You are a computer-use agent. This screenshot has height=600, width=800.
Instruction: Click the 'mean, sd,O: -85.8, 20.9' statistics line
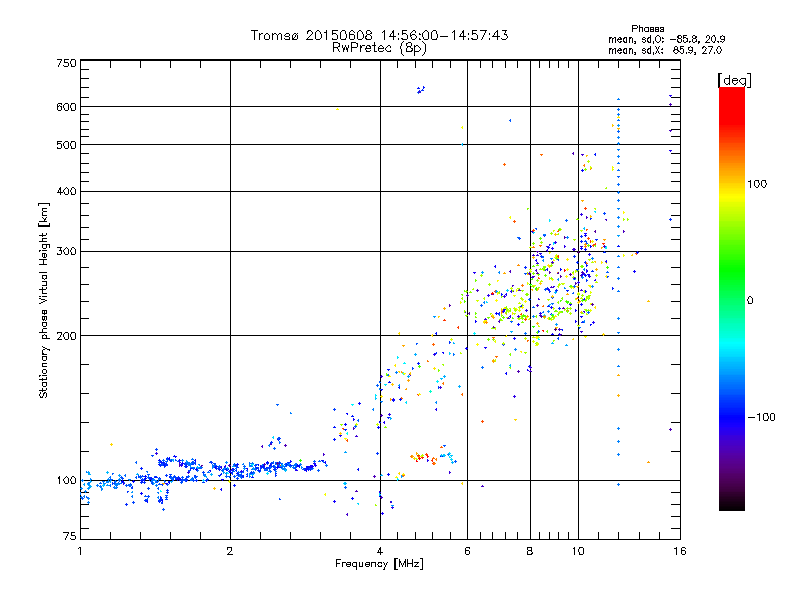pyautogui.click(x=666, y=39)
